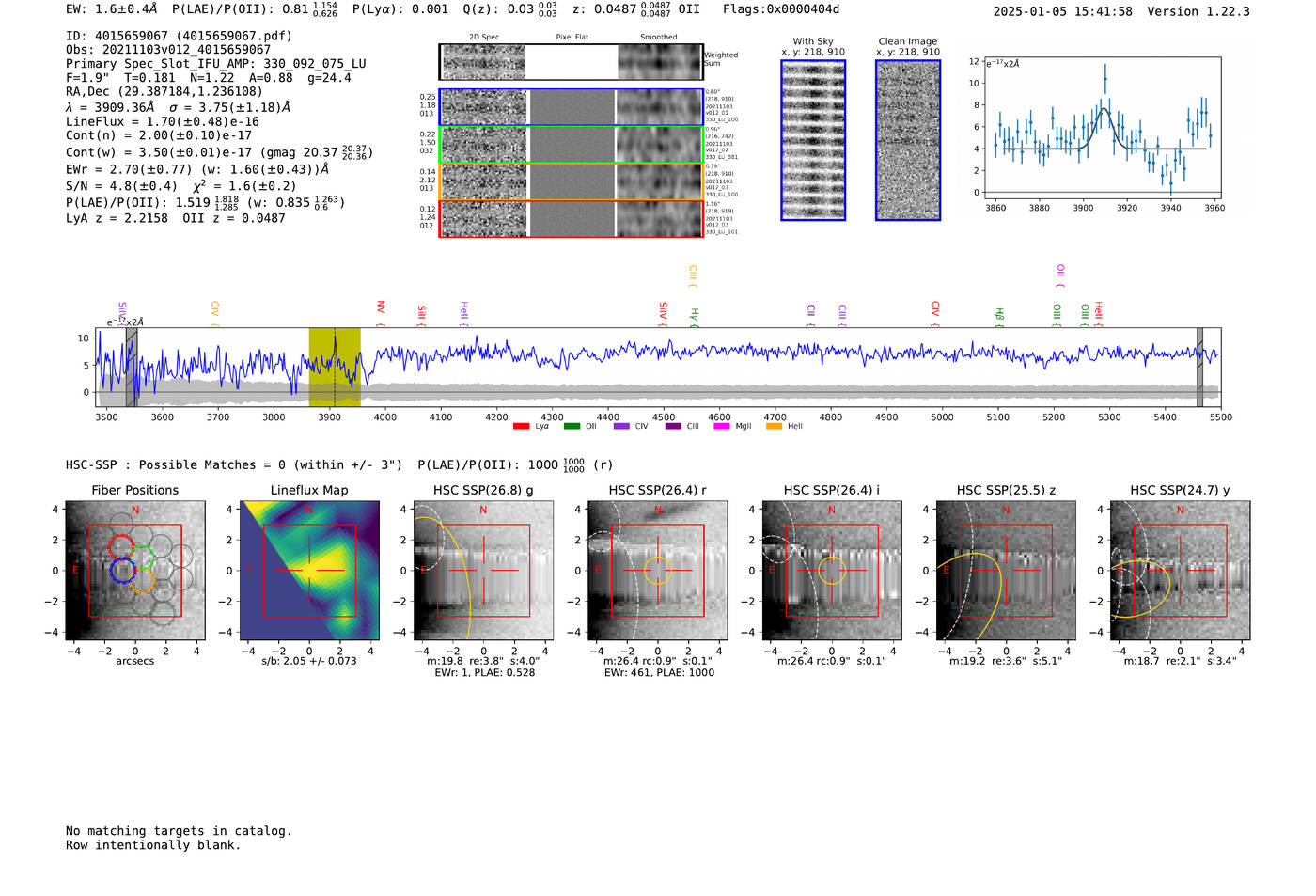Open the Lineflux Map panel
This screenshot has height=896, width=1316.
pyautogui.click(x=309, y=571)
